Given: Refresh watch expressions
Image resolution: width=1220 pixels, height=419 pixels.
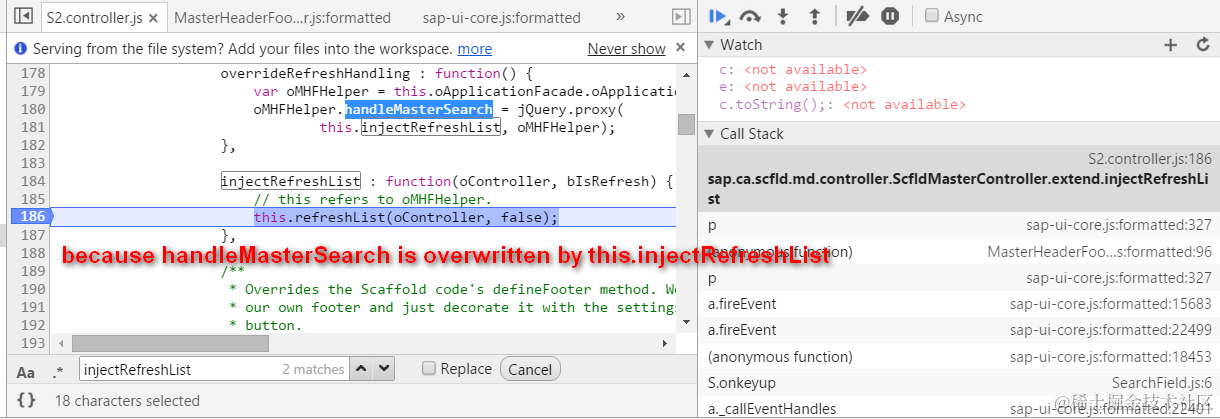Looking at the screenshot, I should [1203, 45].
